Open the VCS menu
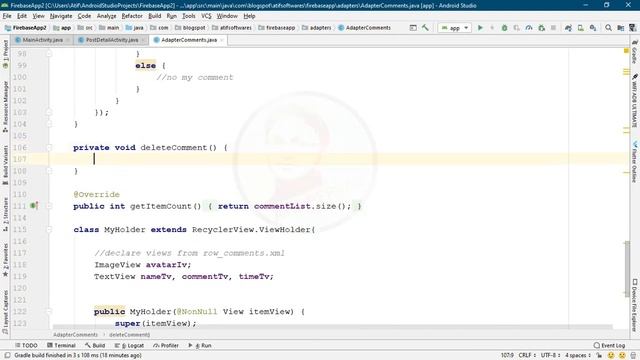640x360 pixels. (x=206, y=16)
